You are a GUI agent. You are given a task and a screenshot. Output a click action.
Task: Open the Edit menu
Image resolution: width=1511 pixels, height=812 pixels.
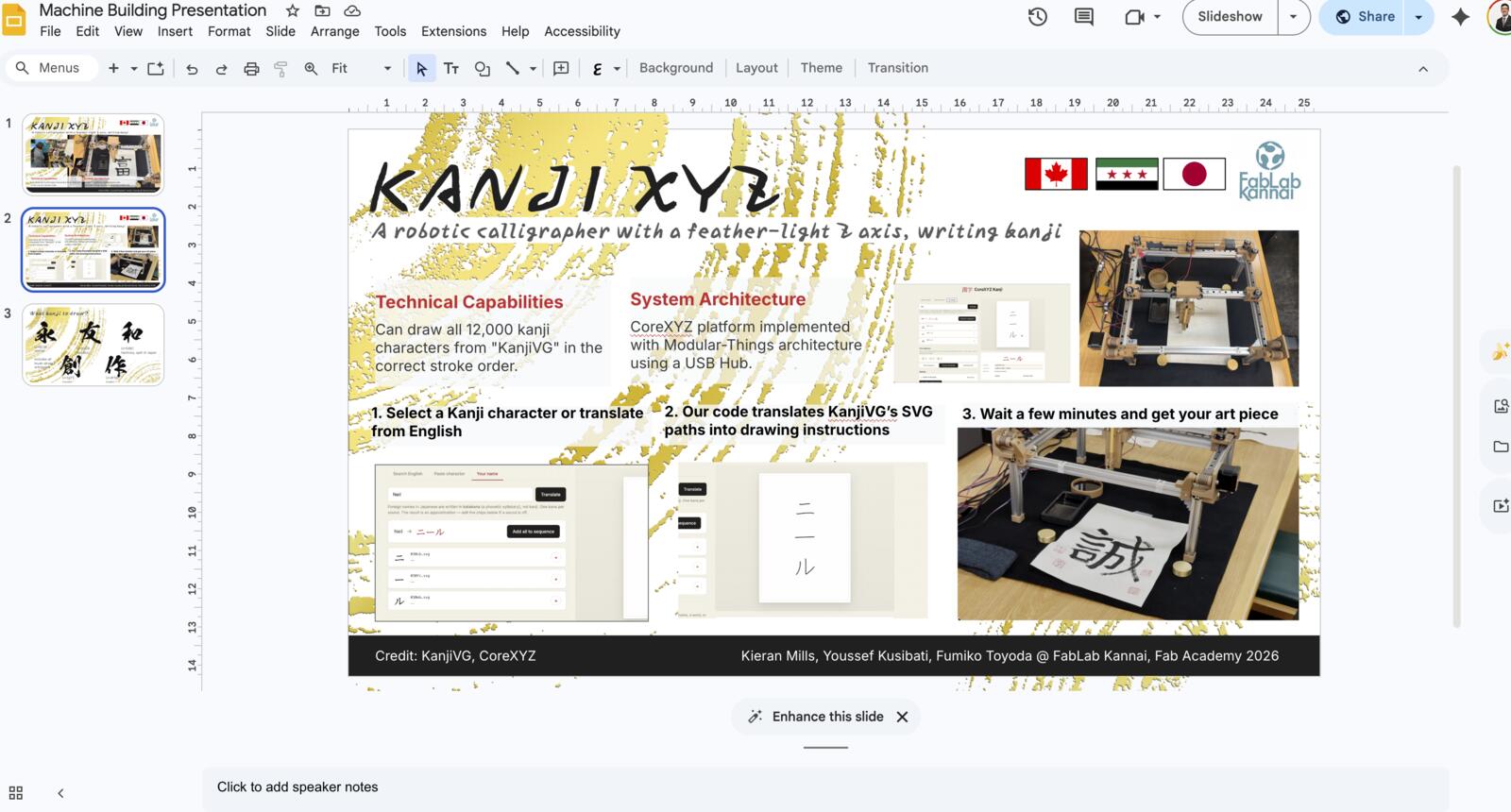88,31
